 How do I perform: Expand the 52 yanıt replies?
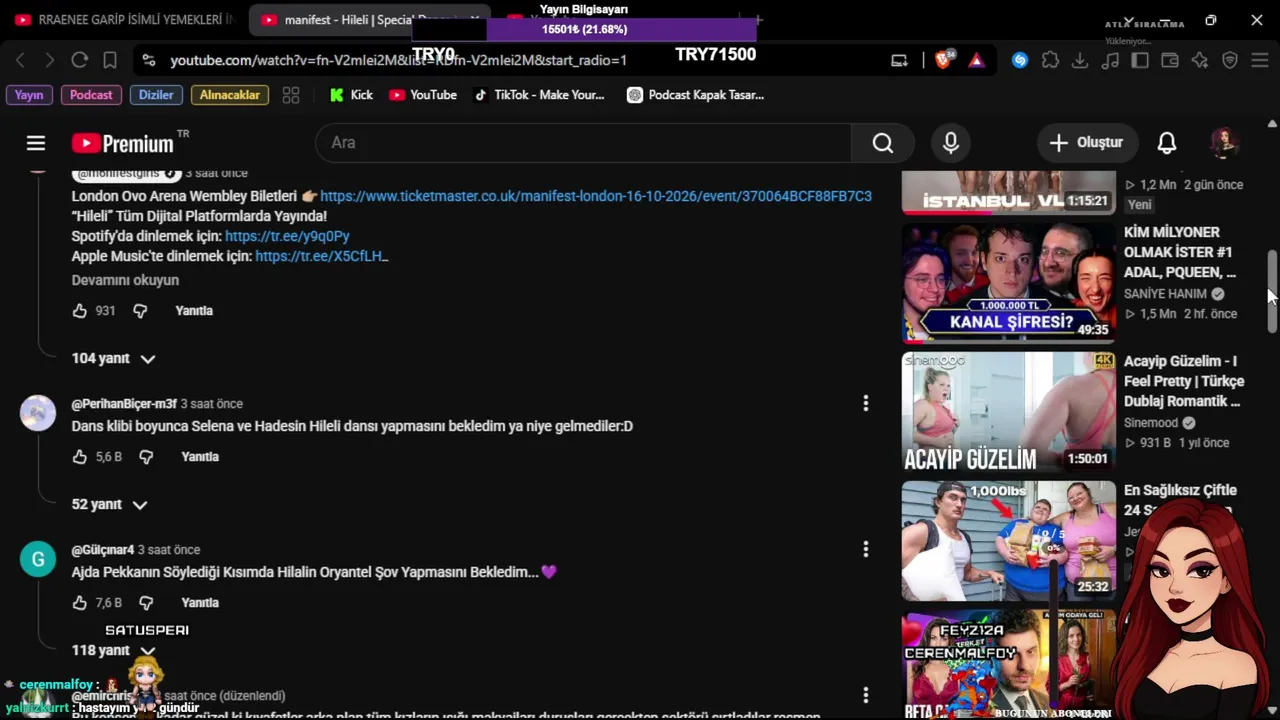point(109,504)
